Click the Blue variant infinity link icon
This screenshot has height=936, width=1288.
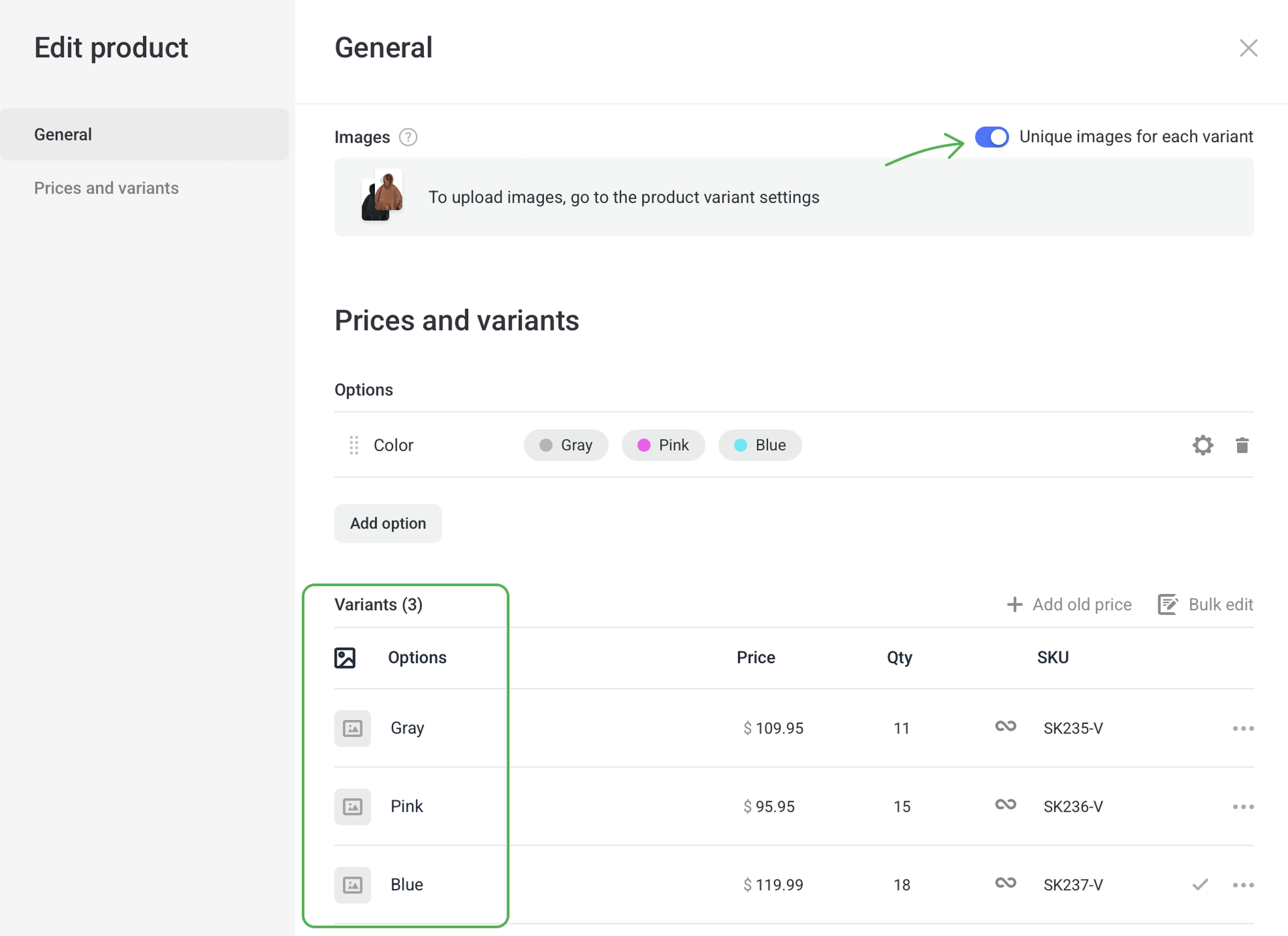click(1006, 883)
